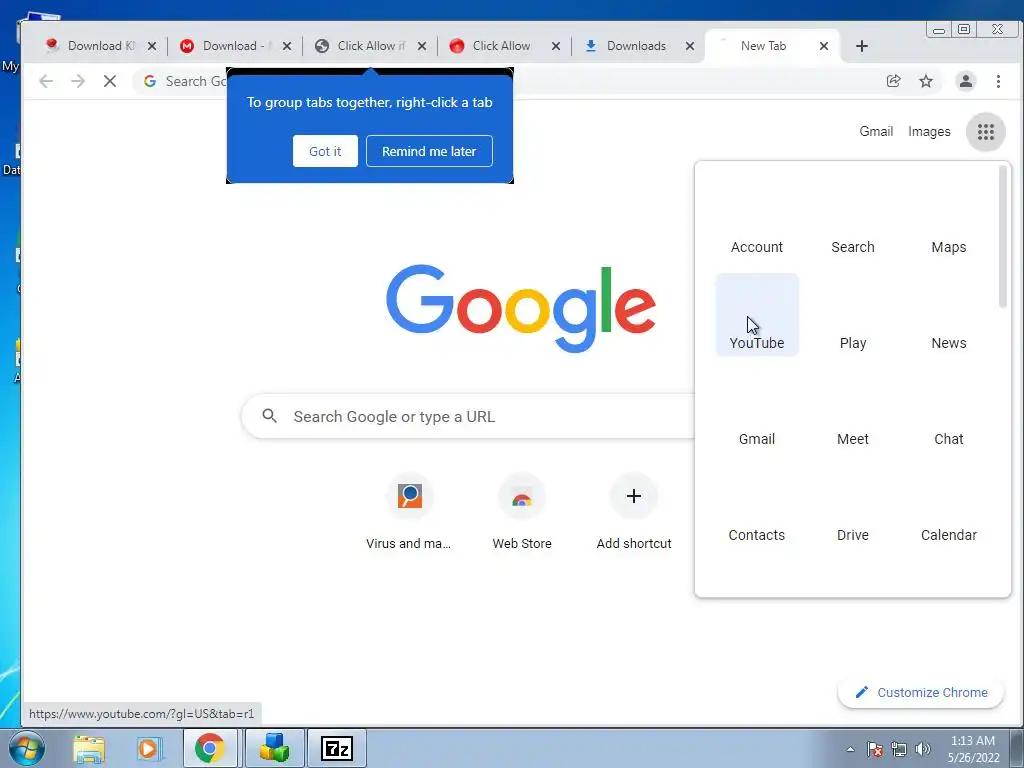Stop loading the page with X button
Viewport: 1024px width, 768px height.
point(110,81)
